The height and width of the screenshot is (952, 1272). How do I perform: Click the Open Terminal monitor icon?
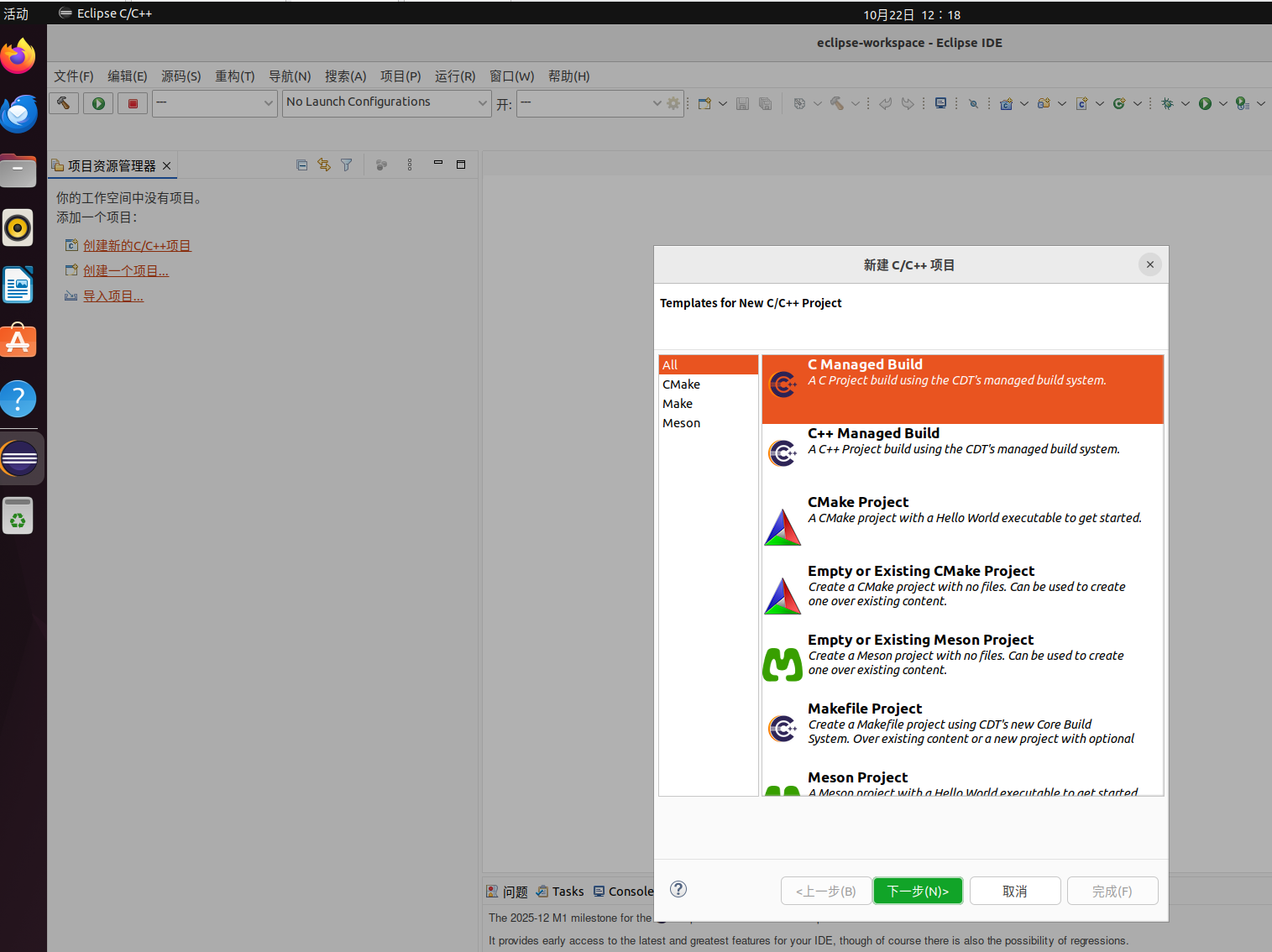pos(940,103)
